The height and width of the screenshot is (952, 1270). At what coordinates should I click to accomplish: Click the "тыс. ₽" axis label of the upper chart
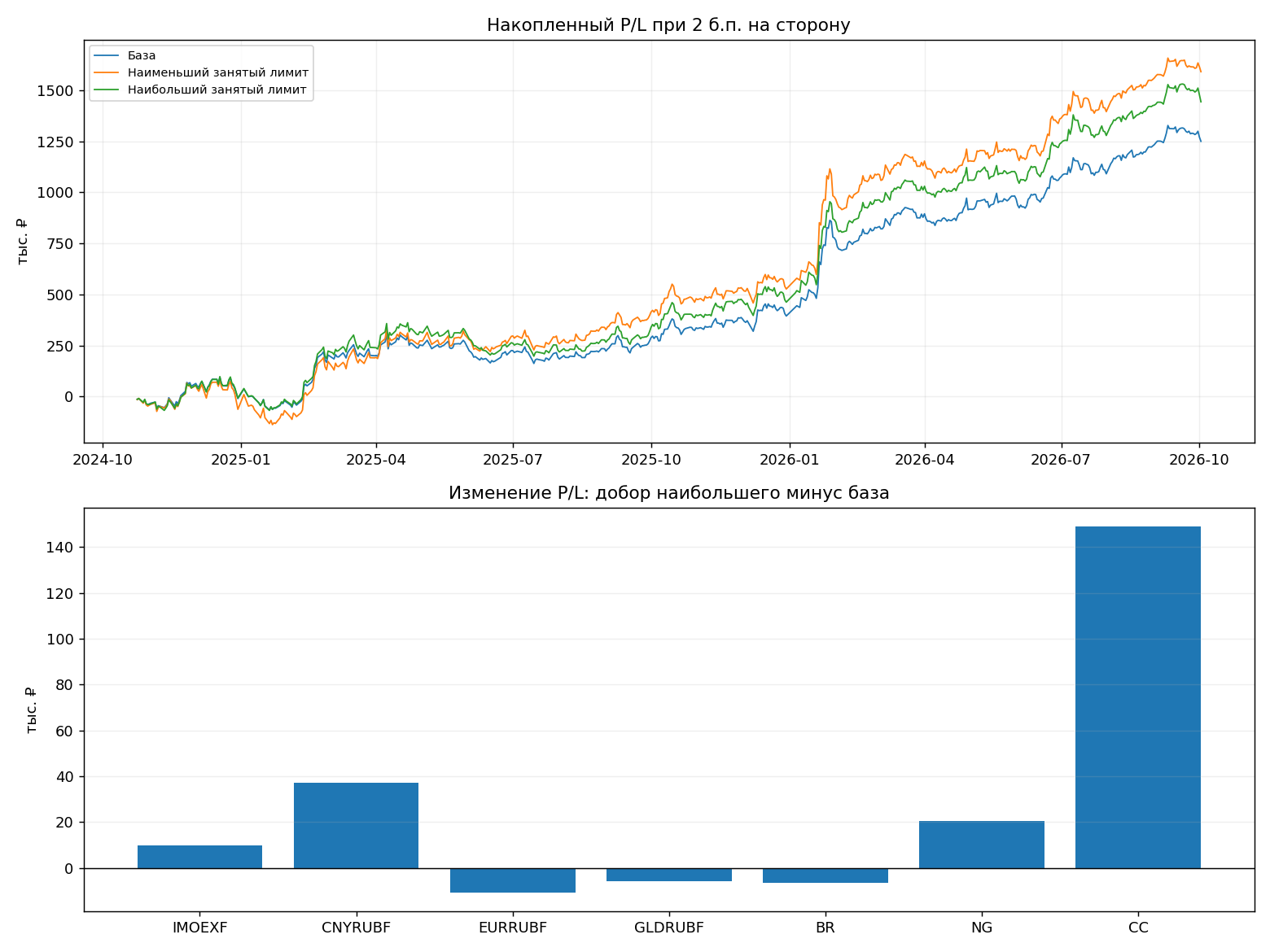coord(22,241)
